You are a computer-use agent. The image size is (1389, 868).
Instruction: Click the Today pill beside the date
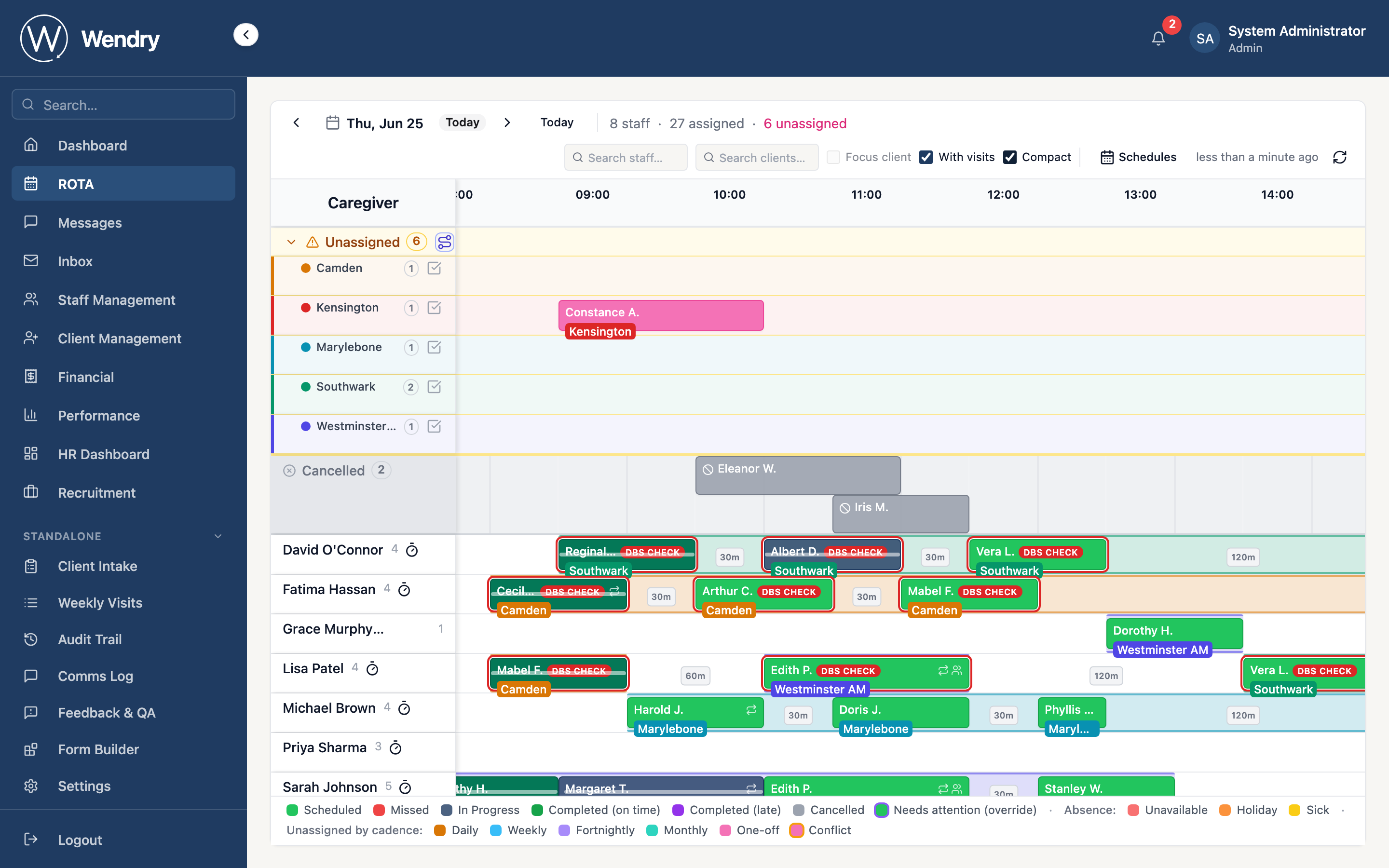[463, 122]
